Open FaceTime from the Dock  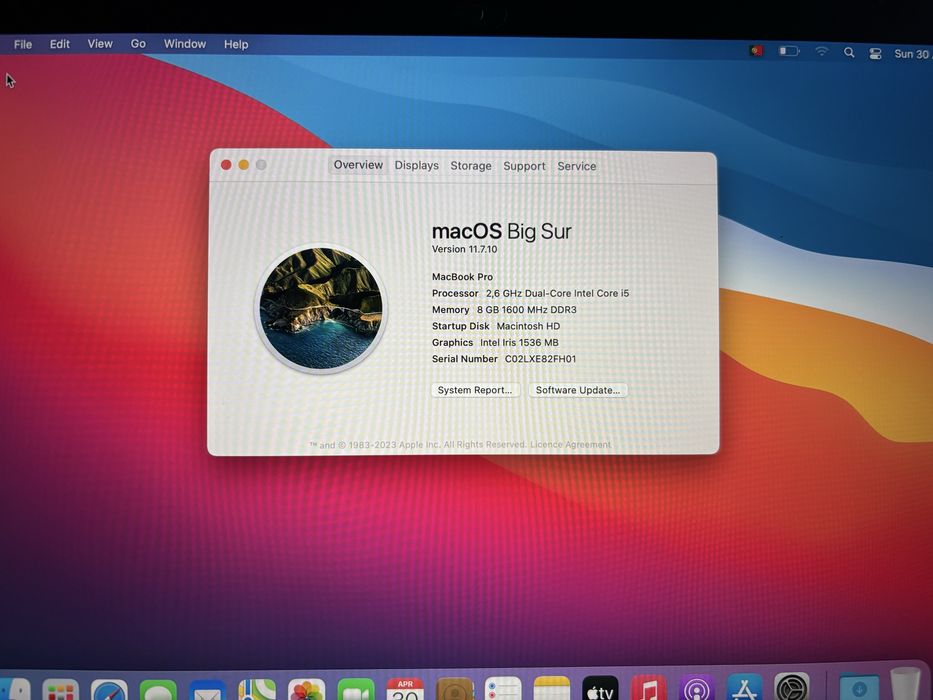point(356,690)
